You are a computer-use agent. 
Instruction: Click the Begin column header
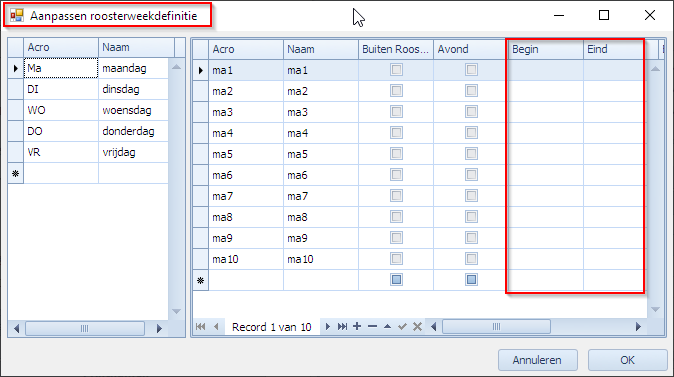[546, 49]
